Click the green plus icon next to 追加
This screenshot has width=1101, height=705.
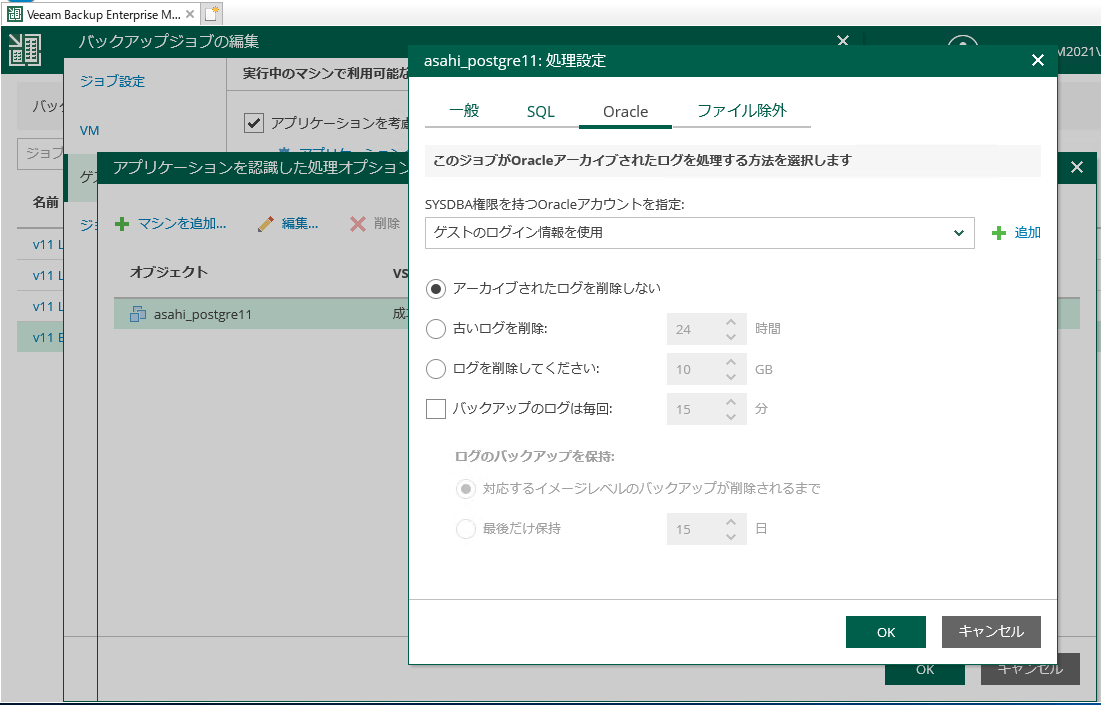point(998,233)
